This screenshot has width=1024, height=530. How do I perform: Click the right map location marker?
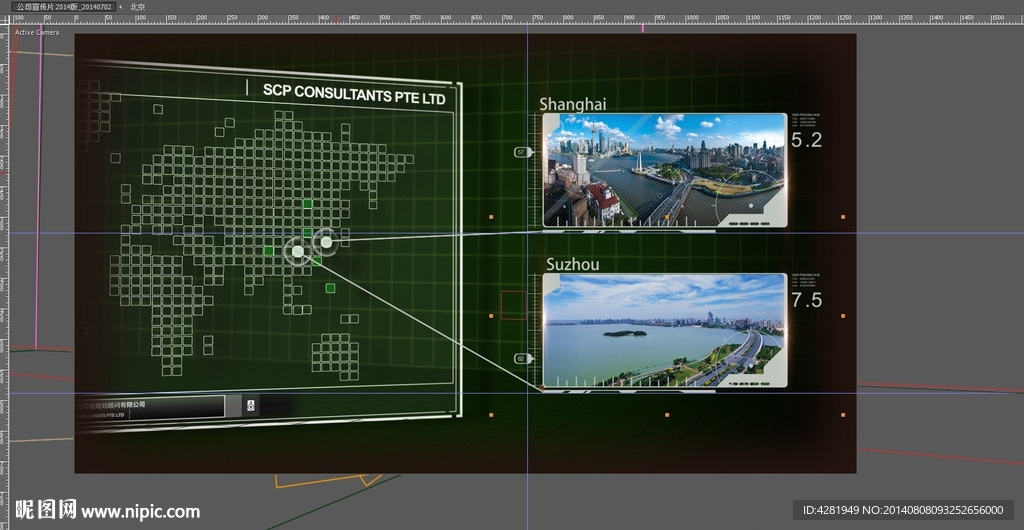326,241
